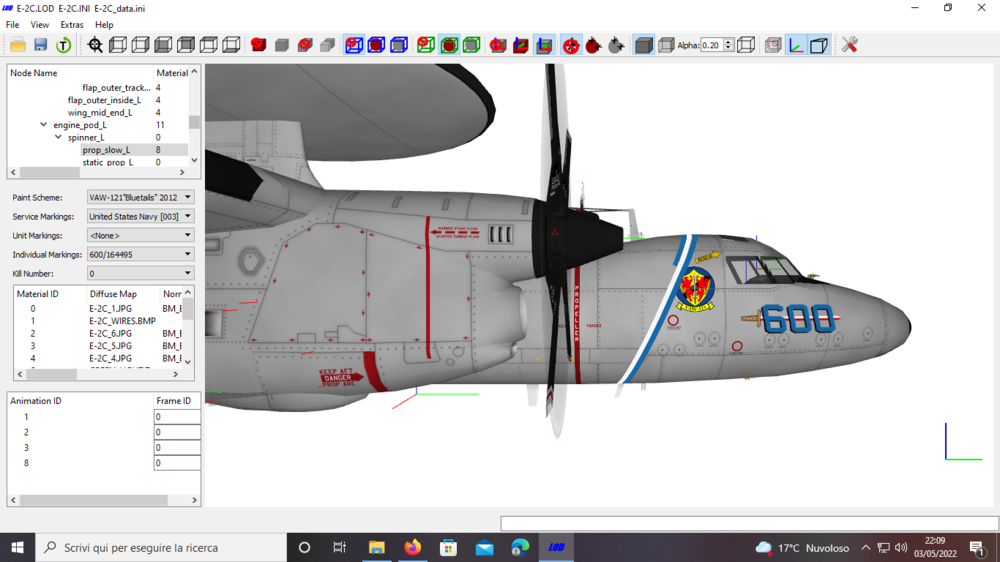Select the transparent cube icon left of Alpha

pos(666,45)
